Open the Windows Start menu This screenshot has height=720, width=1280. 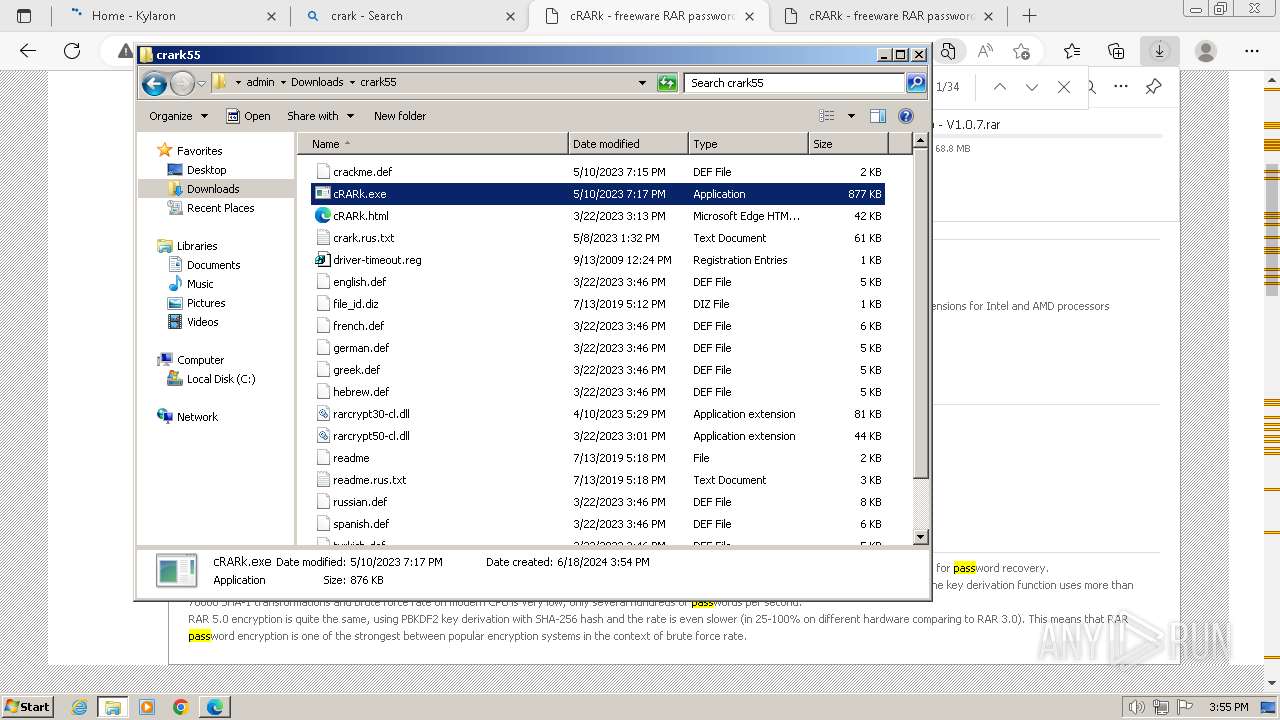(27, 707)
